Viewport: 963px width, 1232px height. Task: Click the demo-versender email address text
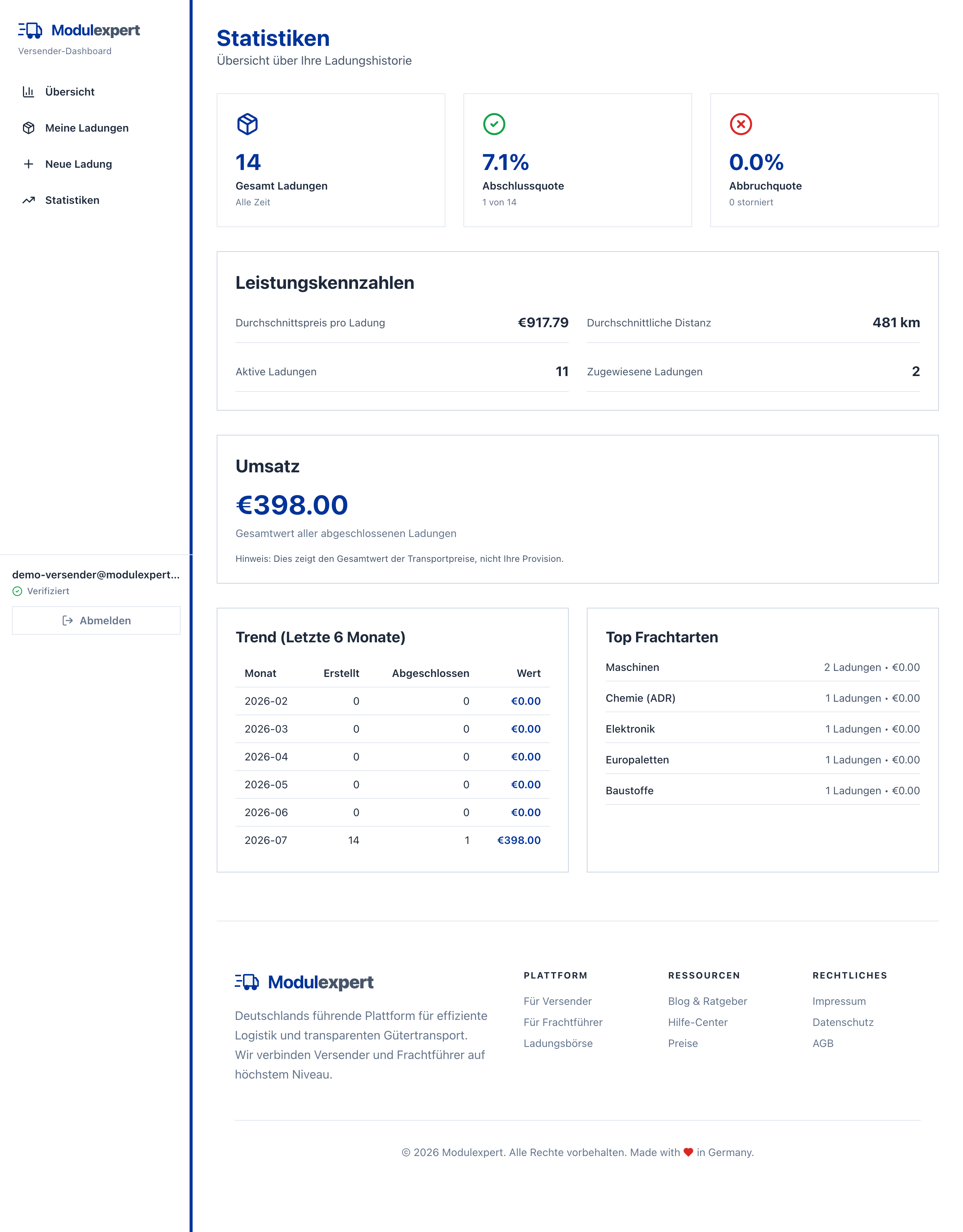(x=96, y=575)
